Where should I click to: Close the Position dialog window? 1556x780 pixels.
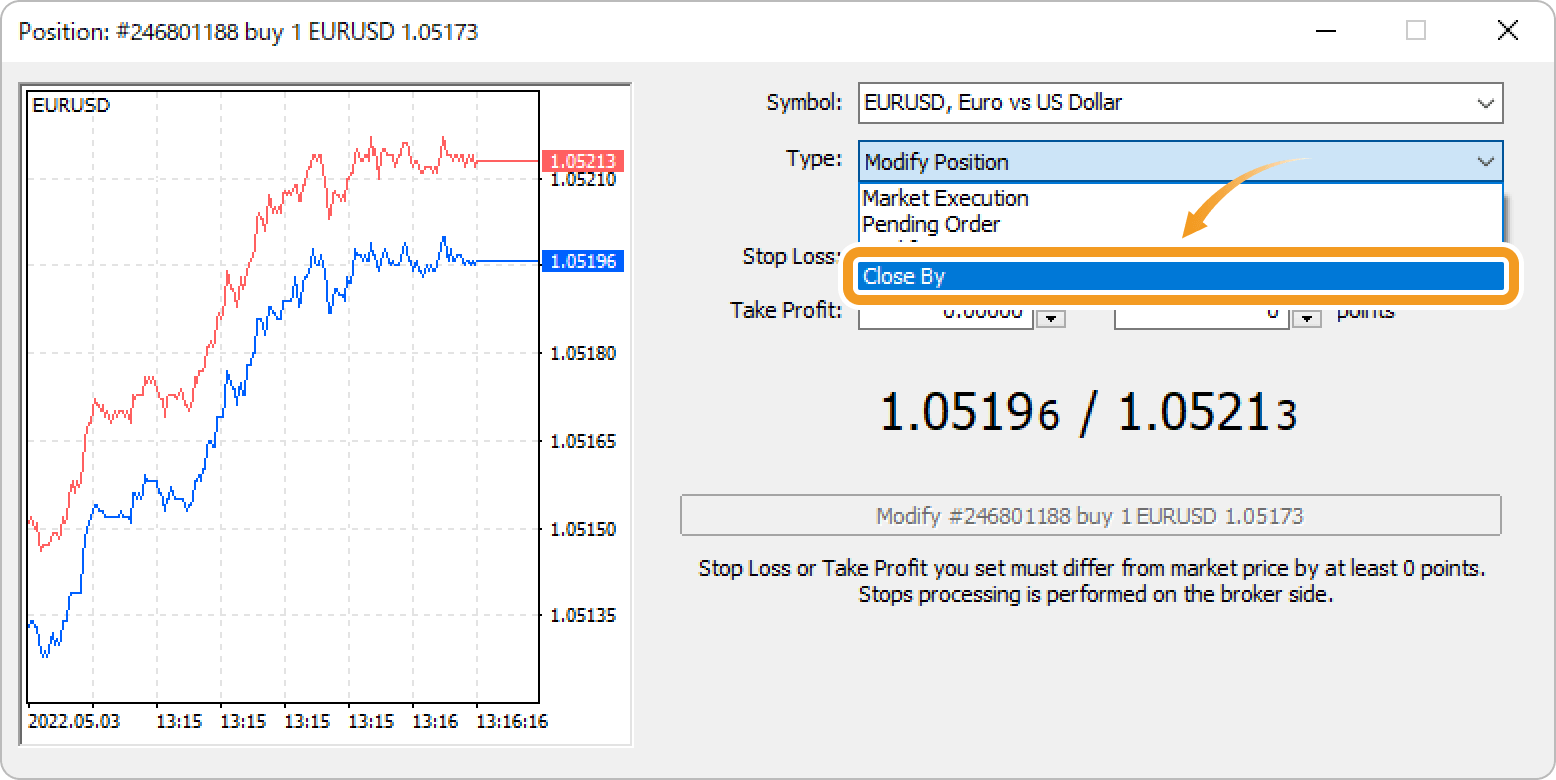coord(1507,31)
